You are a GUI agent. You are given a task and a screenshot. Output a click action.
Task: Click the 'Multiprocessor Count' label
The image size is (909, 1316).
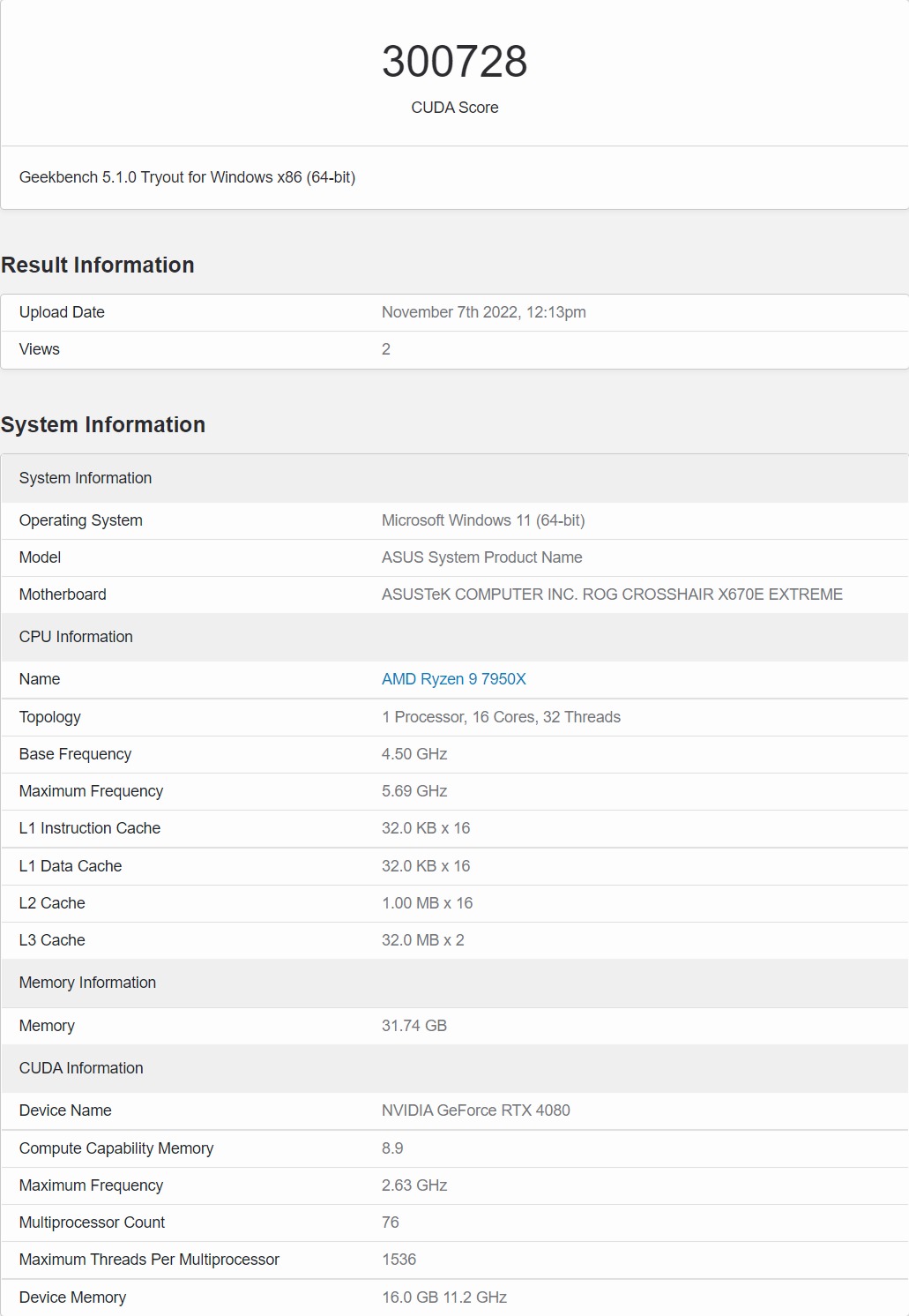click(92, 1223)
